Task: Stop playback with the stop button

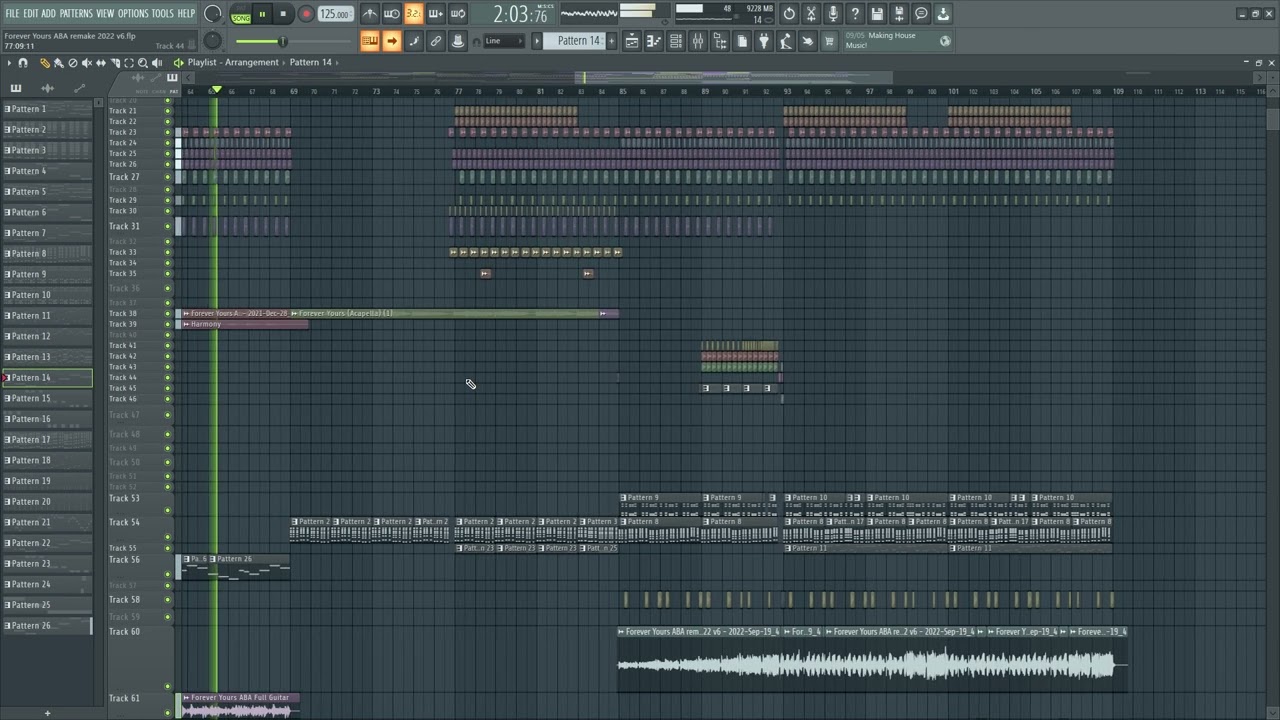Action: click(x=283, y=14)
